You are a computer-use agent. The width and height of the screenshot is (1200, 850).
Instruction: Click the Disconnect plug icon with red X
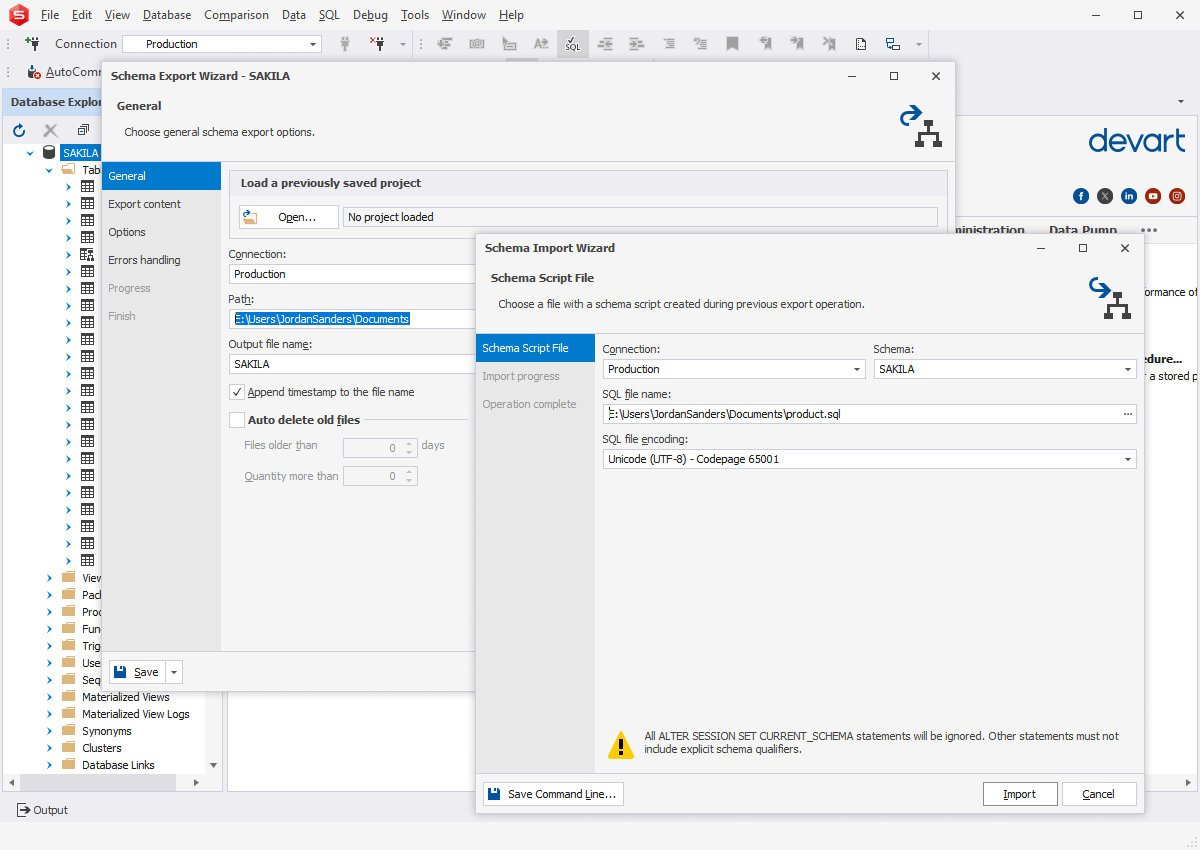tap(377, 44)
